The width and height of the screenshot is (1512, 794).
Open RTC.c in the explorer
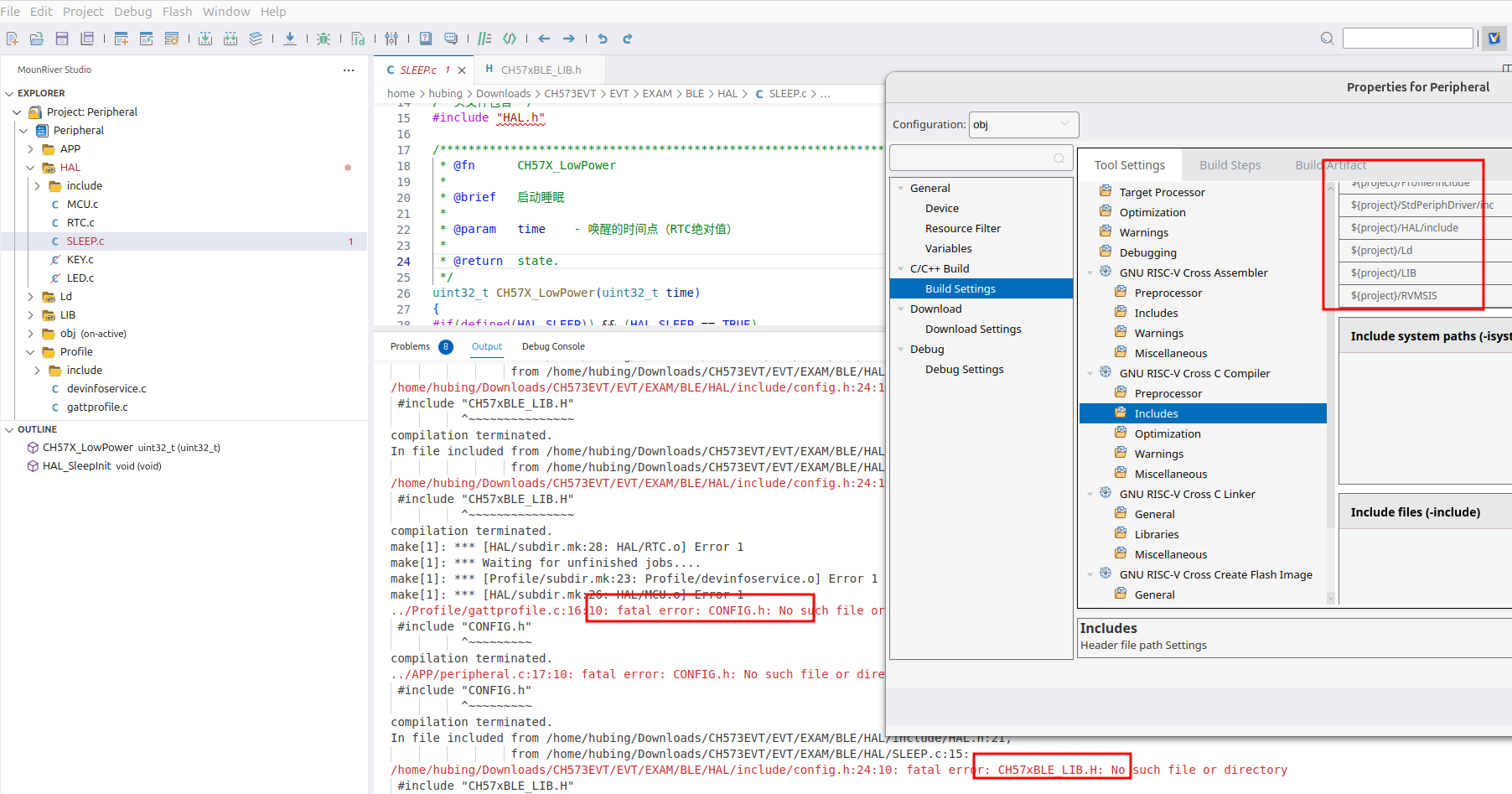point(80,223)
